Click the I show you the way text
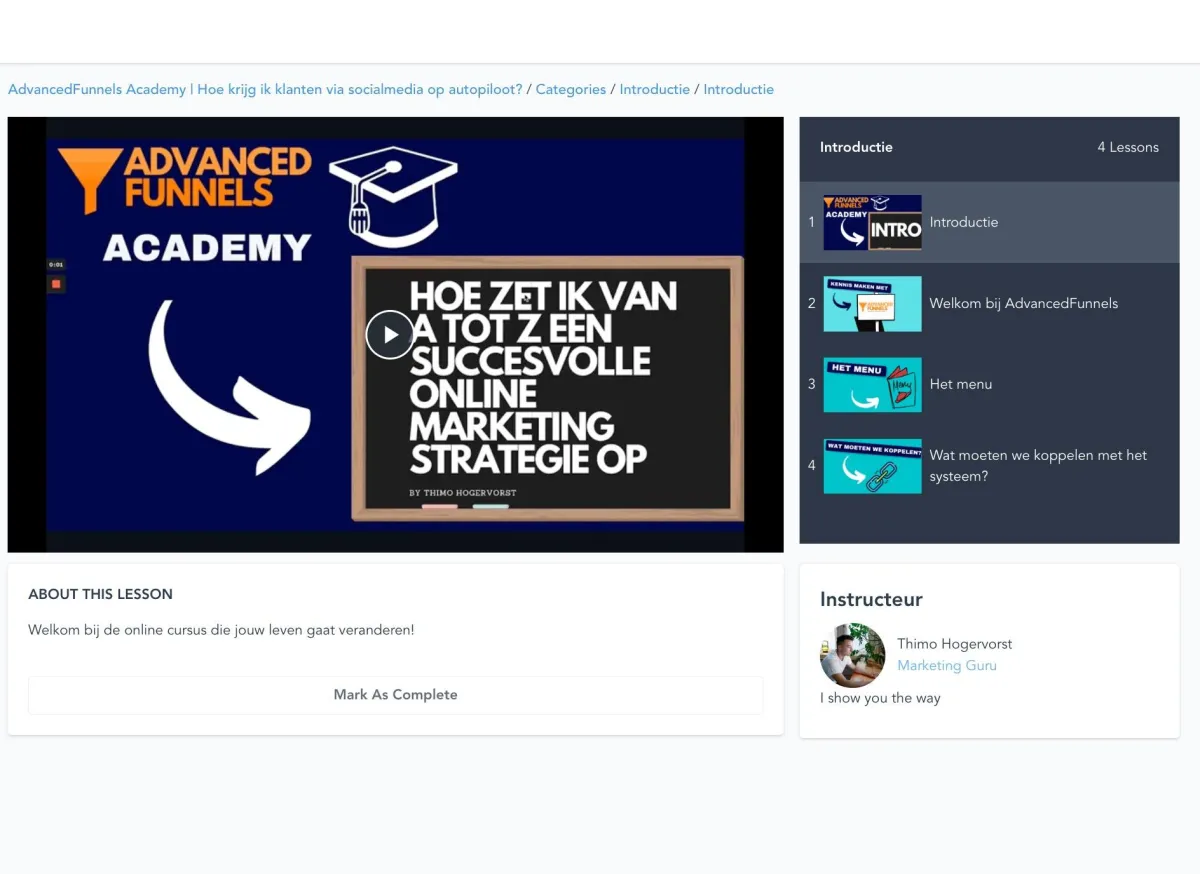 point(880,698)
